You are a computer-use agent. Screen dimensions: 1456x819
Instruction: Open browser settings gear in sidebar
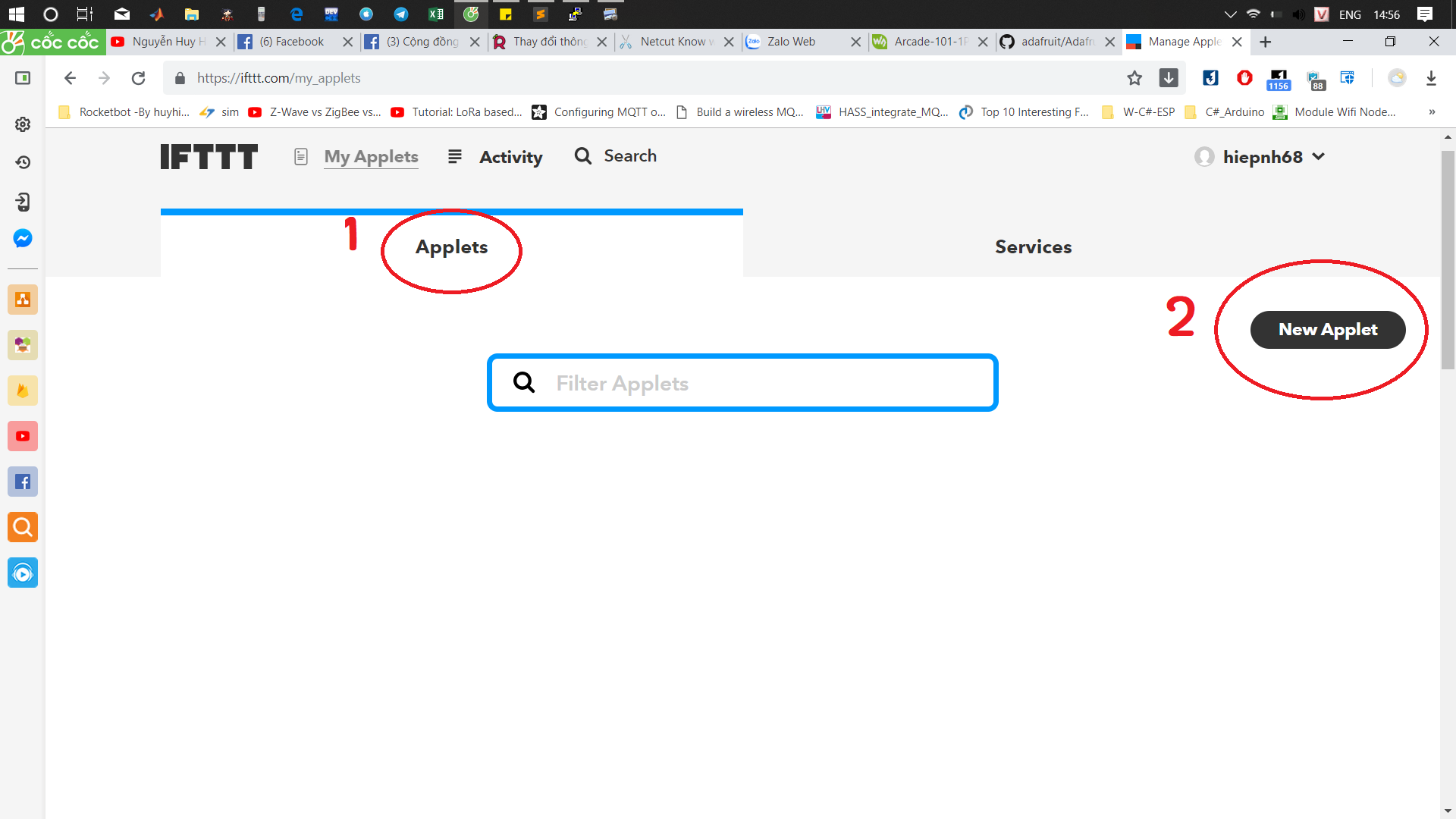(23, 124)
